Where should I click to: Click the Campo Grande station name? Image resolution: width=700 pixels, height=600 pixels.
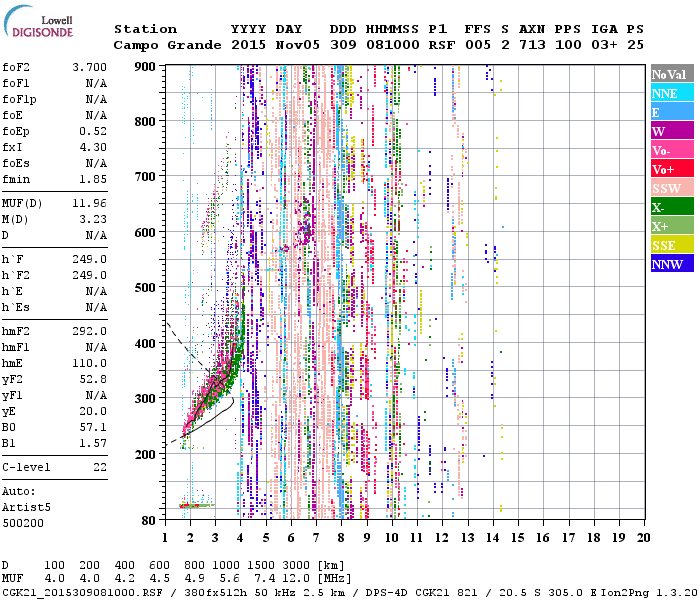pos(167,45)
